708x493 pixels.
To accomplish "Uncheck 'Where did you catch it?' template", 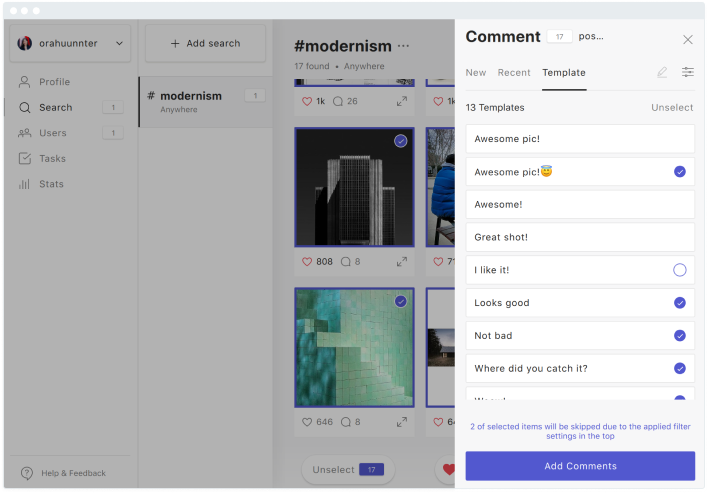I will click(x=680, y=368).
